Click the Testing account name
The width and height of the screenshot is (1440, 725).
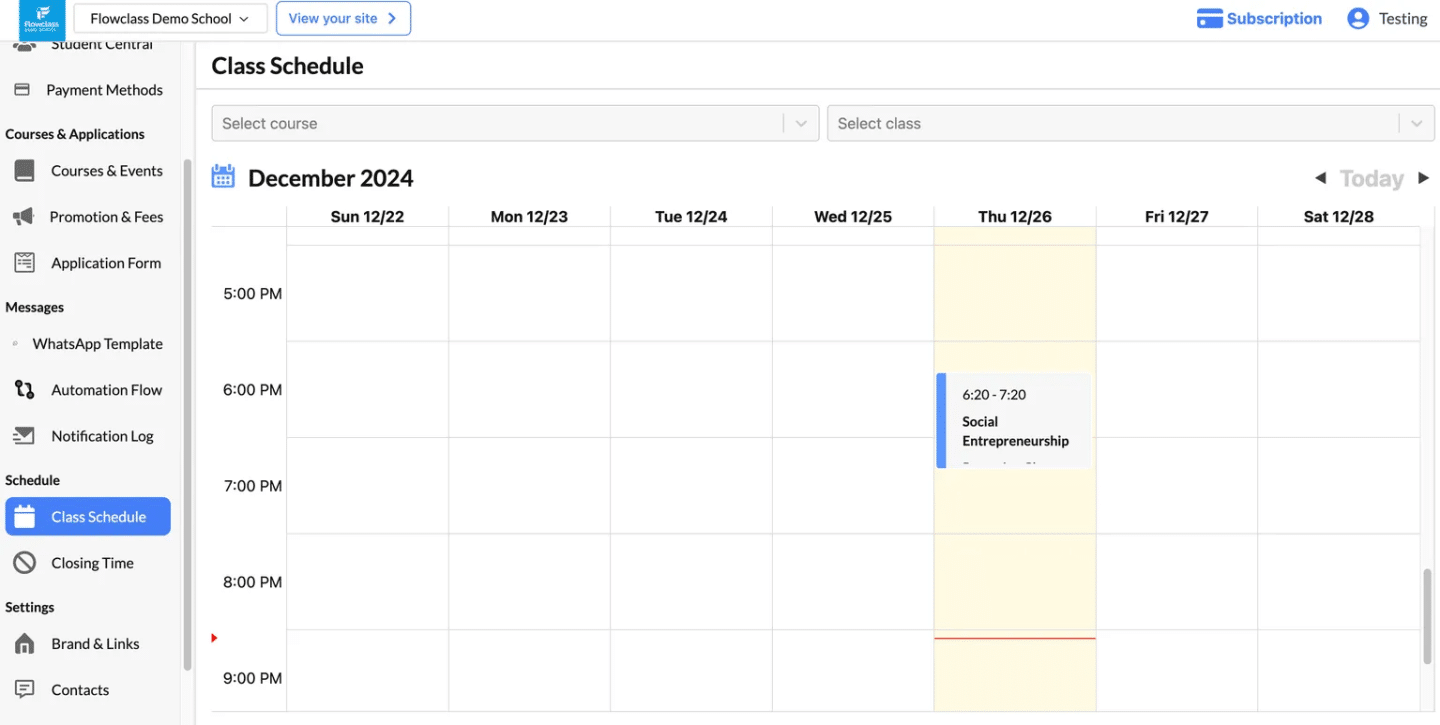point(1403,19)
